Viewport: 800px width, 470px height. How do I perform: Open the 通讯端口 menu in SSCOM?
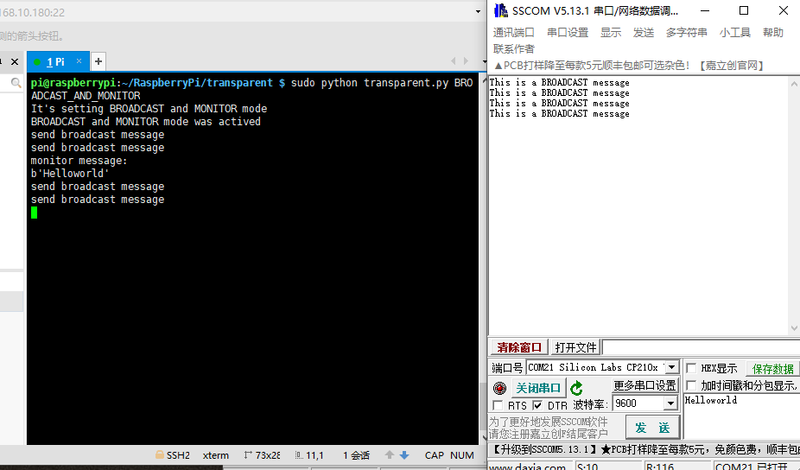[x=513, y=33]
